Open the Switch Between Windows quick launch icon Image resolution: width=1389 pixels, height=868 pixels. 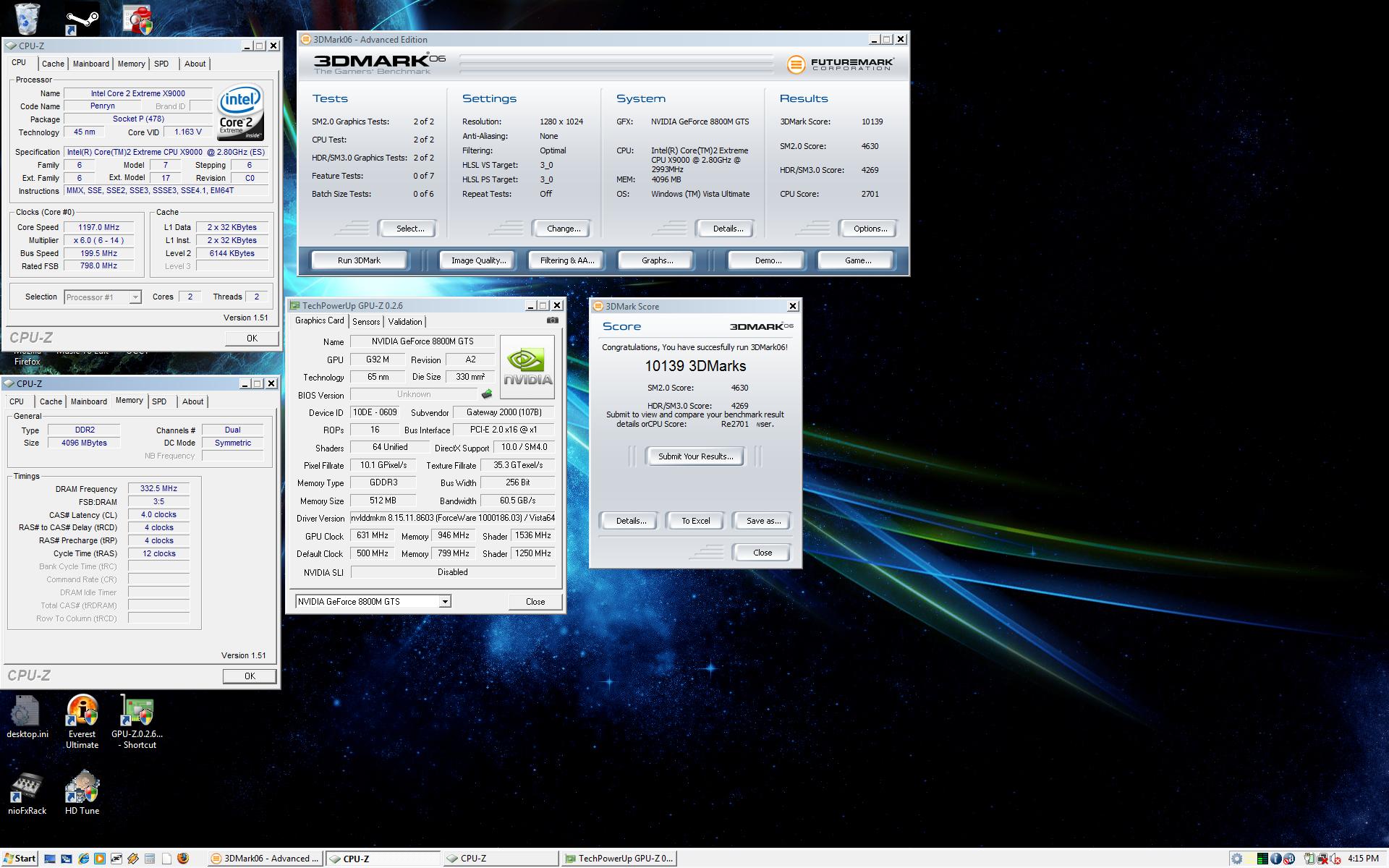coord(67,859)
